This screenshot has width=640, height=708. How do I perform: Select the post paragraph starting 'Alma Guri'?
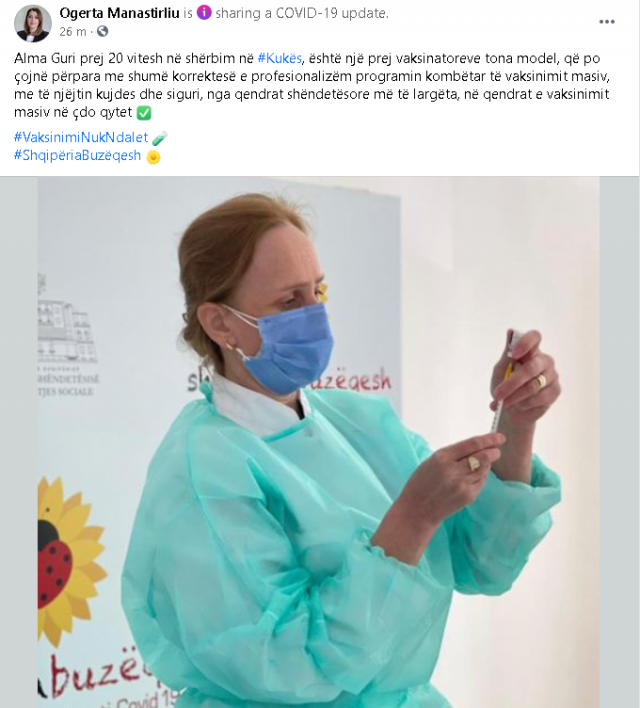[312, 85]
